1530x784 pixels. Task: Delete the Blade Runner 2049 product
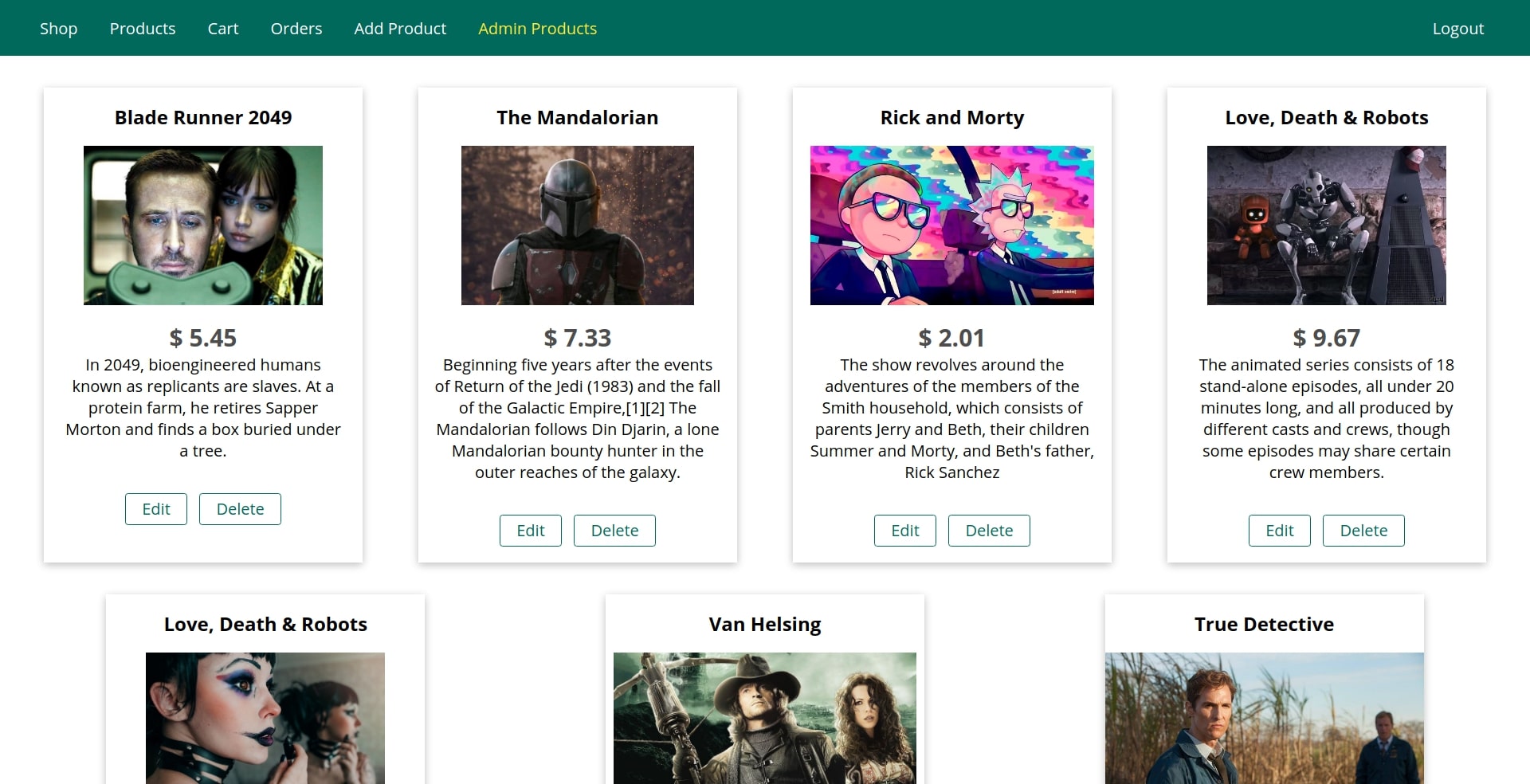(240, 509)
